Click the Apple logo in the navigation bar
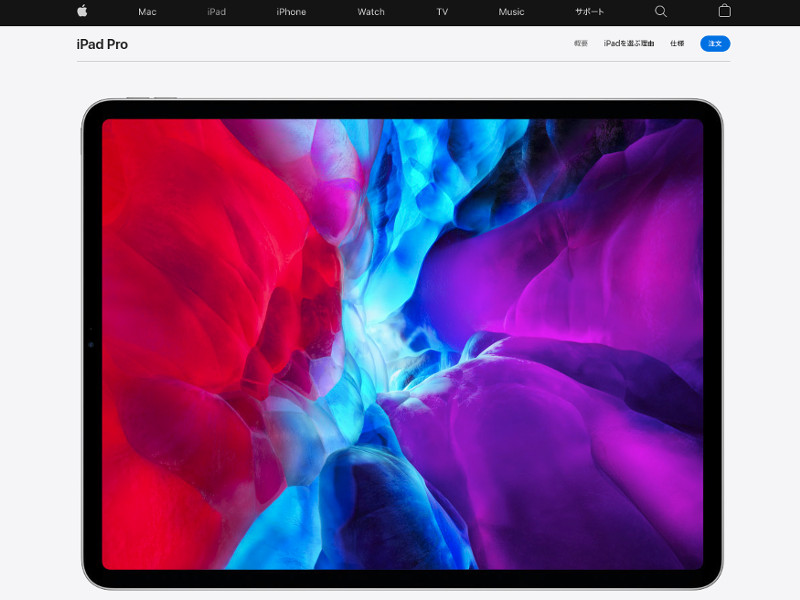 pos(83,12)
